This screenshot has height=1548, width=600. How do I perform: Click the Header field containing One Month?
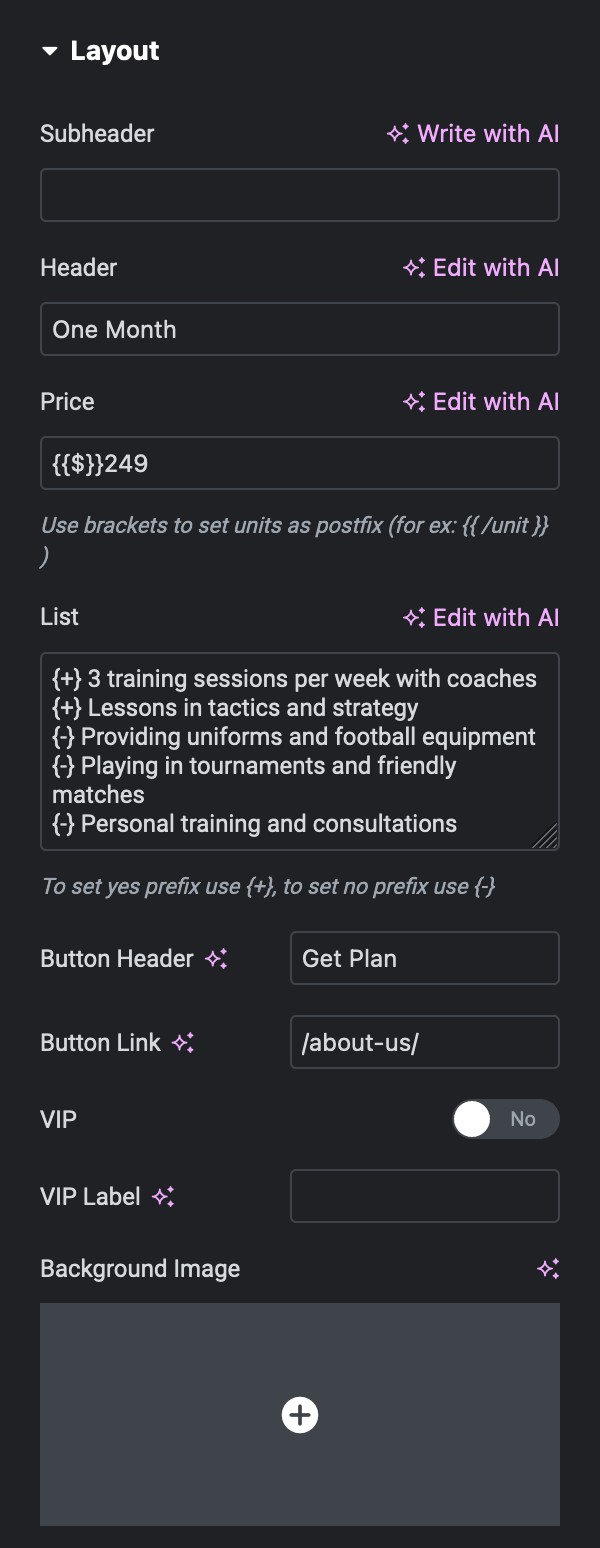point(300,329)
